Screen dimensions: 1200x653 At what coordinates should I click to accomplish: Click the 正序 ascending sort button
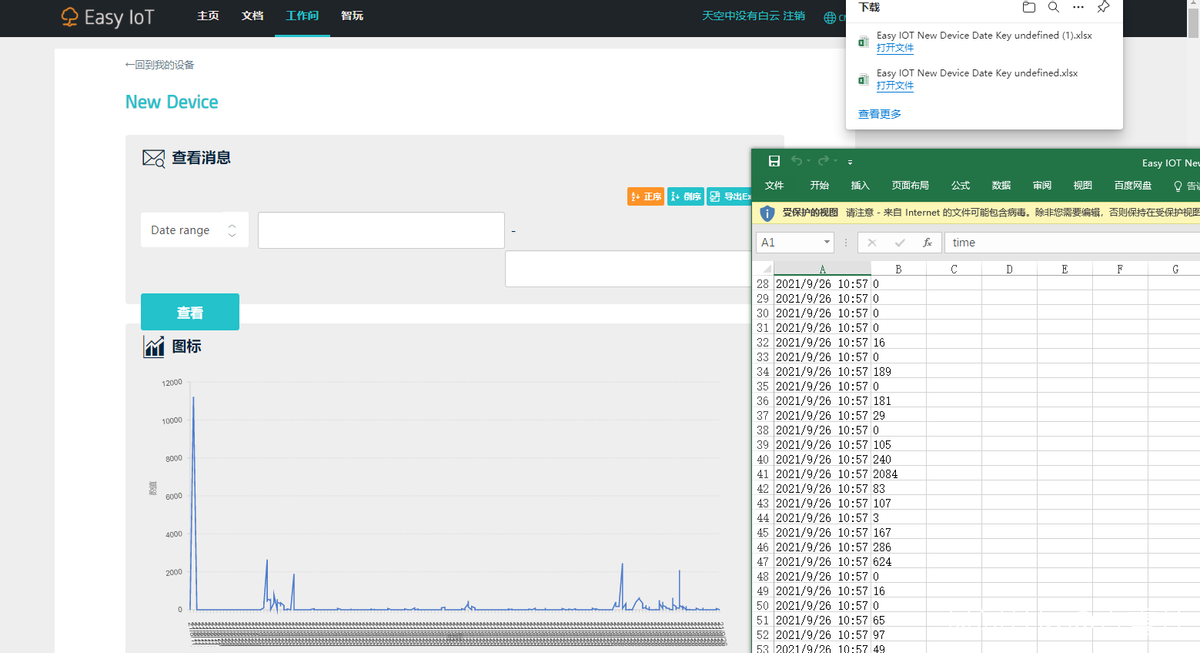(646, 197)
